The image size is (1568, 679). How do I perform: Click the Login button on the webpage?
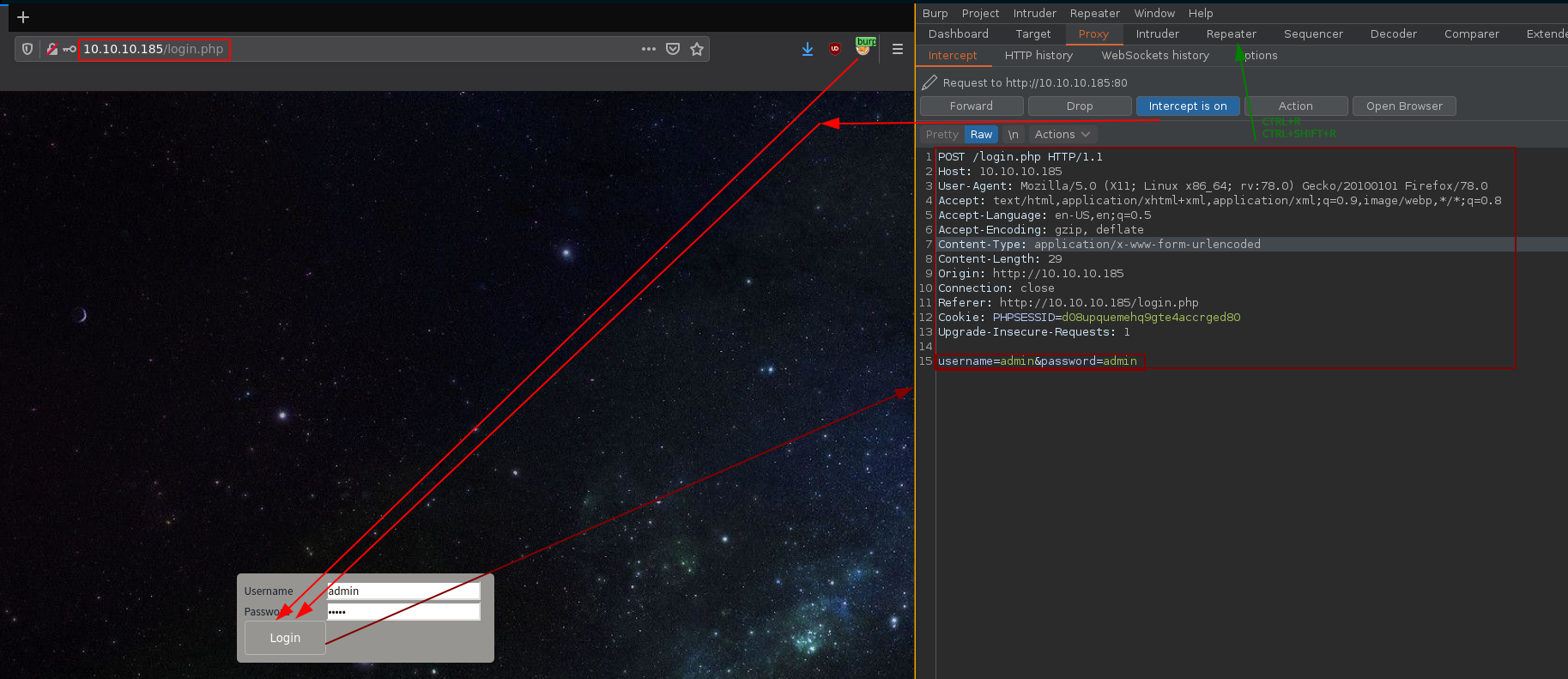[x=285, y=638]
